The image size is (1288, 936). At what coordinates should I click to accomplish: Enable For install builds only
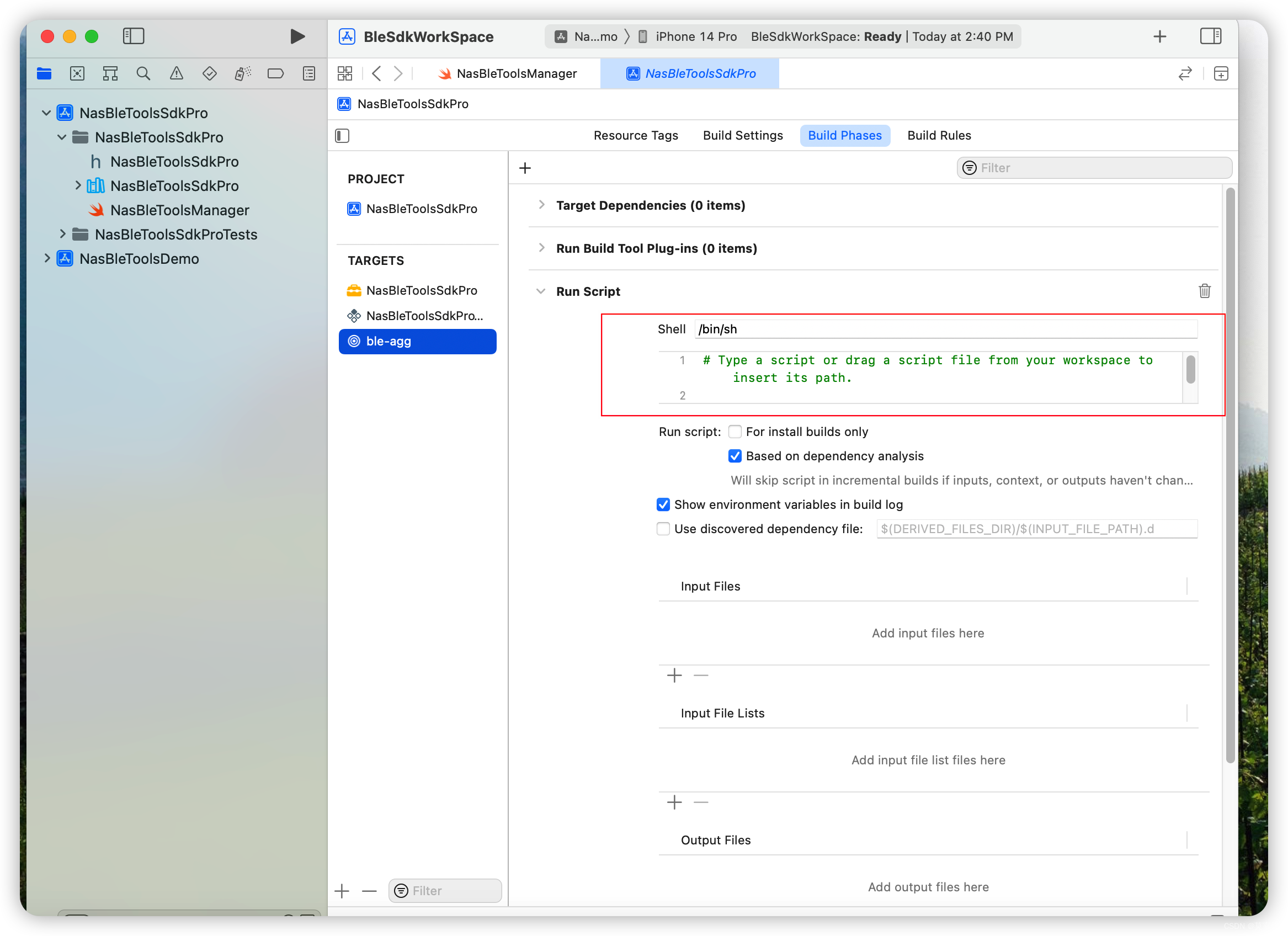[x=735, y=432]
